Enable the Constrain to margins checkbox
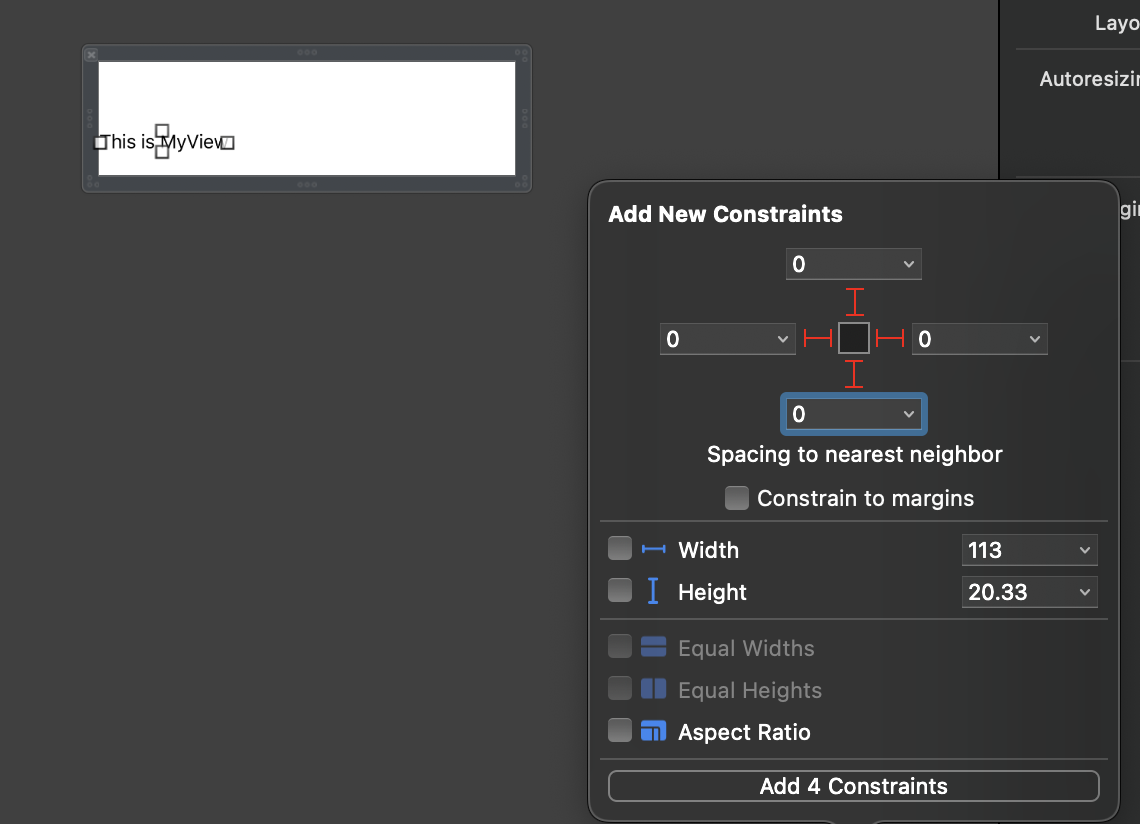The height and width of the screenshot is (824, 1140). (736, 498)
